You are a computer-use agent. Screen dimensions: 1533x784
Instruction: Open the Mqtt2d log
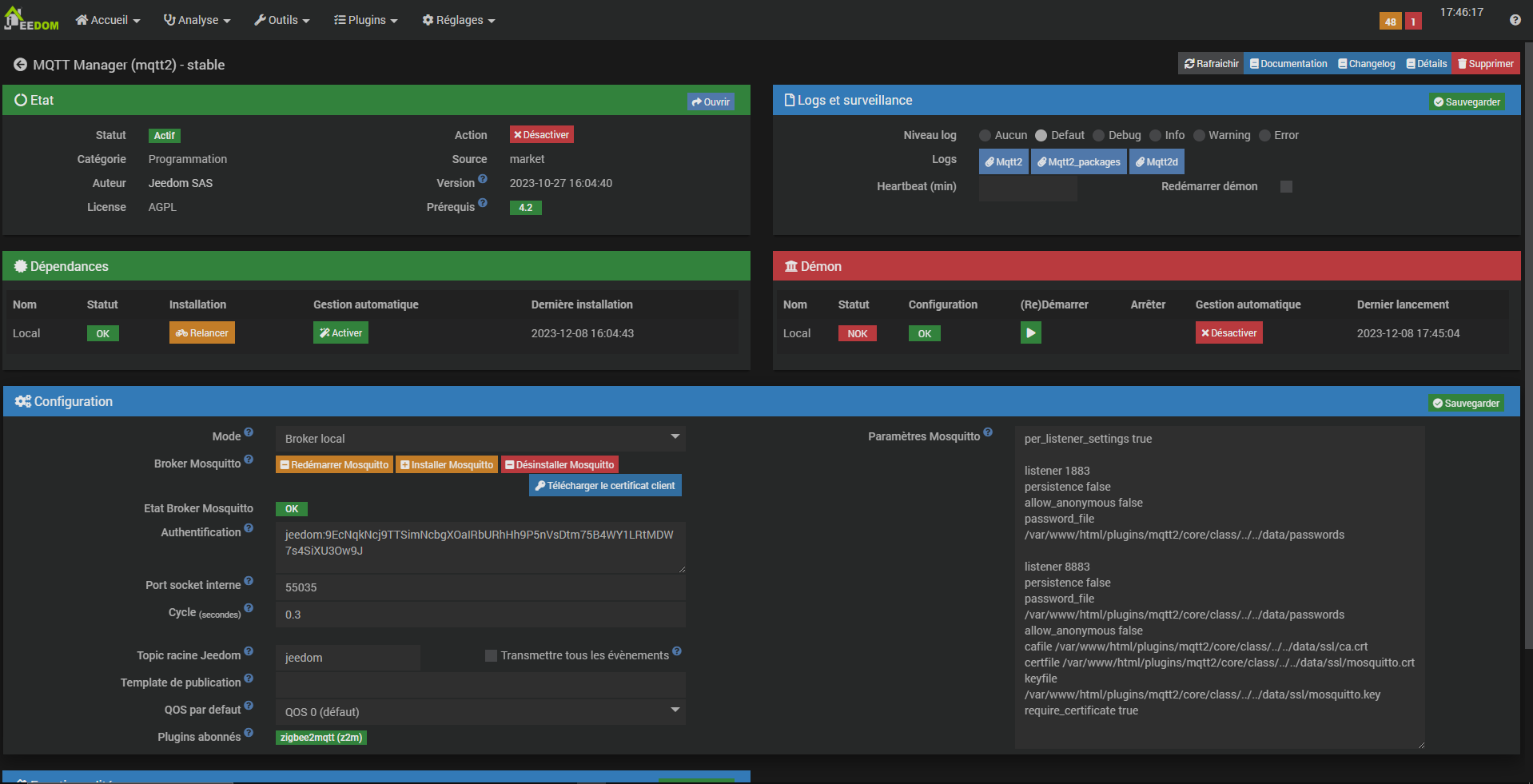(1157, 161)
